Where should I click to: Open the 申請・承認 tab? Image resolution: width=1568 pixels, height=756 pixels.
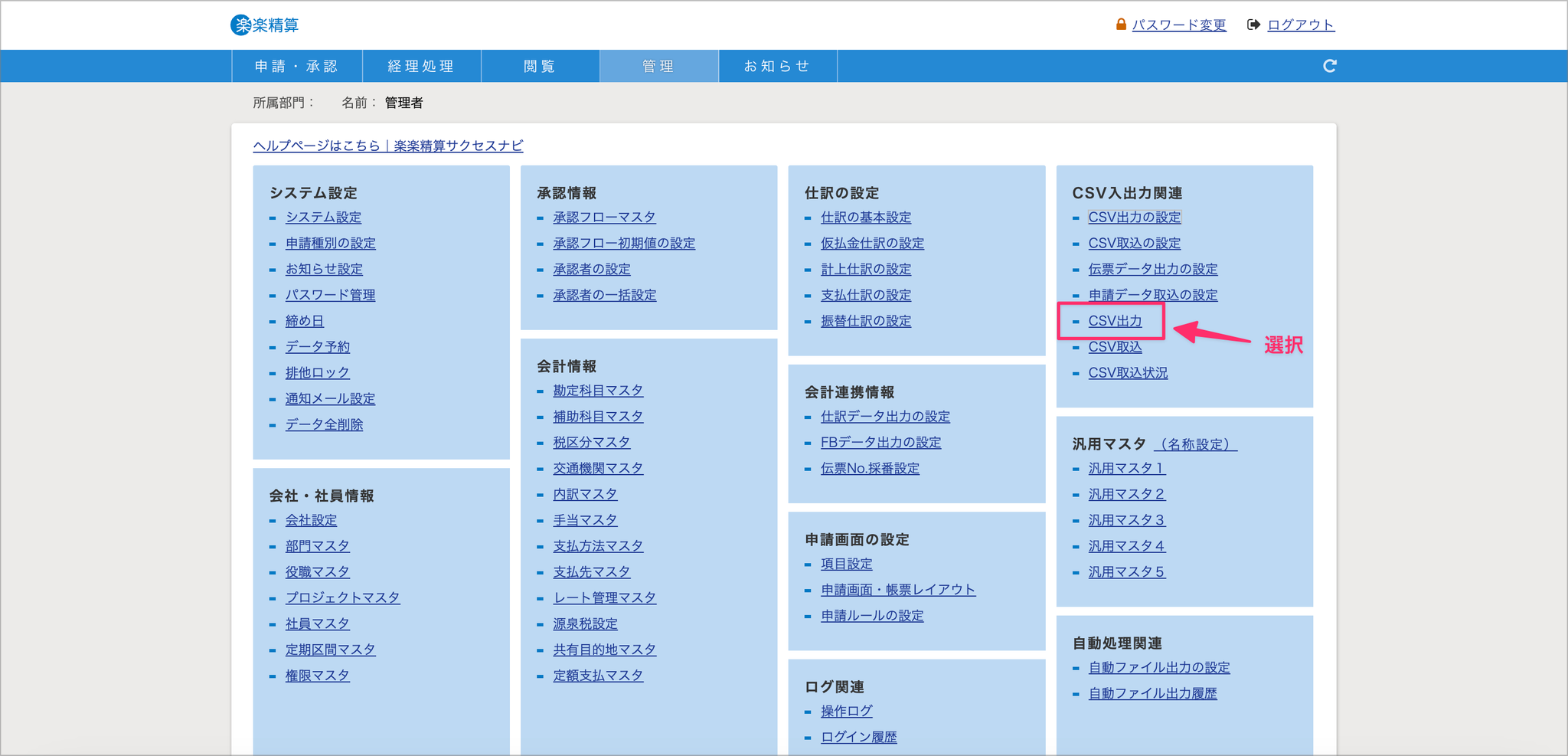[x=297, y=66]
